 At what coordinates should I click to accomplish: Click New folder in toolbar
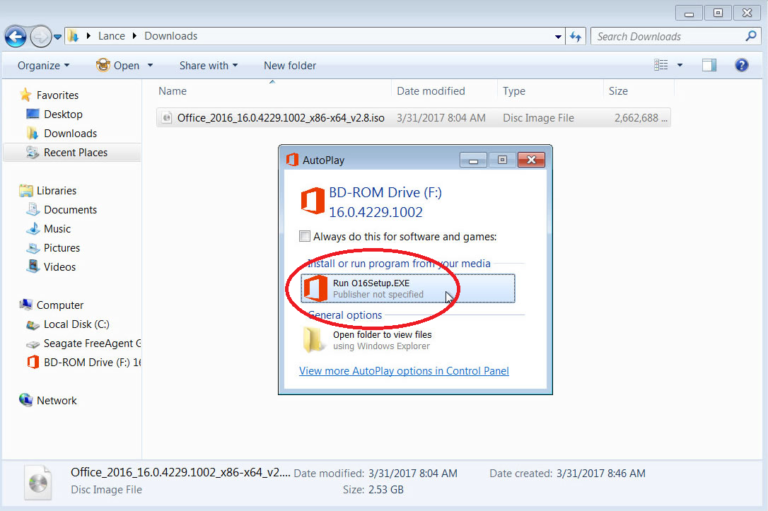(x=289, y=66)
